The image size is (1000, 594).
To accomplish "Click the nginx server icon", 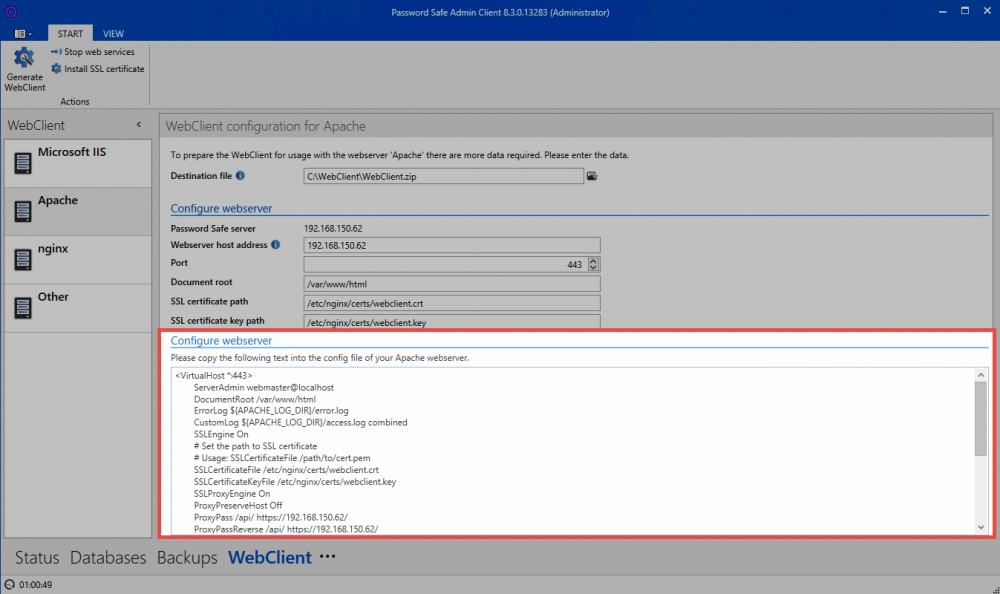I will tap(23, 260).
